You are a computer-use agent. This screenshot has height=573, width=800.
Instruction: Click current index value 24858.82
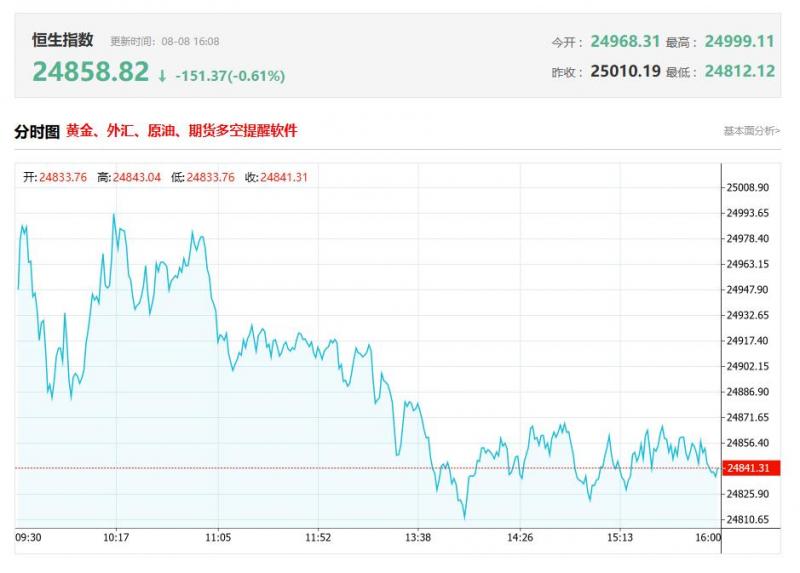coord(91,71)
